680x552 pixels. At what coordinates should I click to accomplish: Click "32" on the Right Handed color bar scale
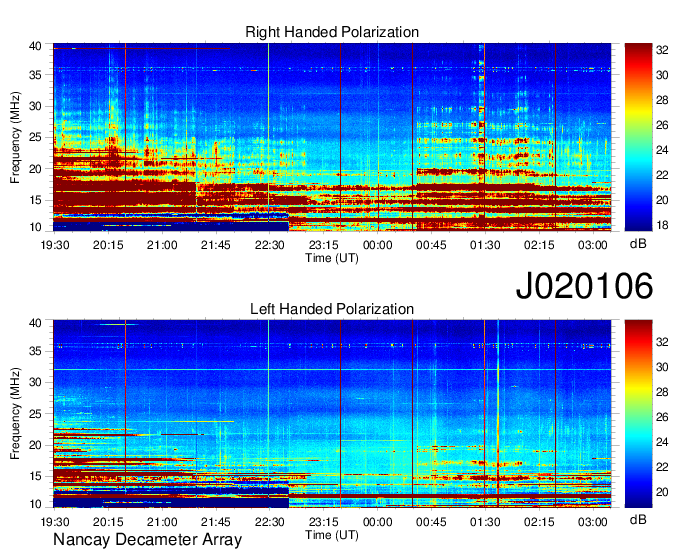tap(662, 50)
